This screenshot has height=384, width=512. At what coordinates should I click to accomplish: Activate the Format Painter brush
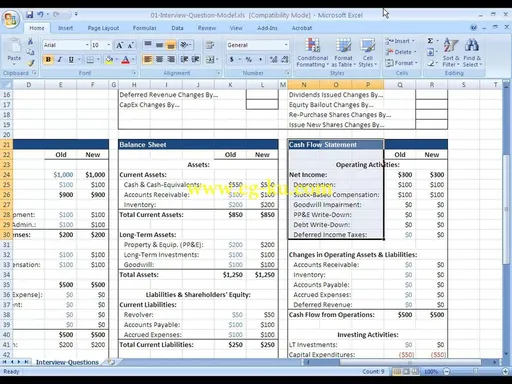(31, 62)
